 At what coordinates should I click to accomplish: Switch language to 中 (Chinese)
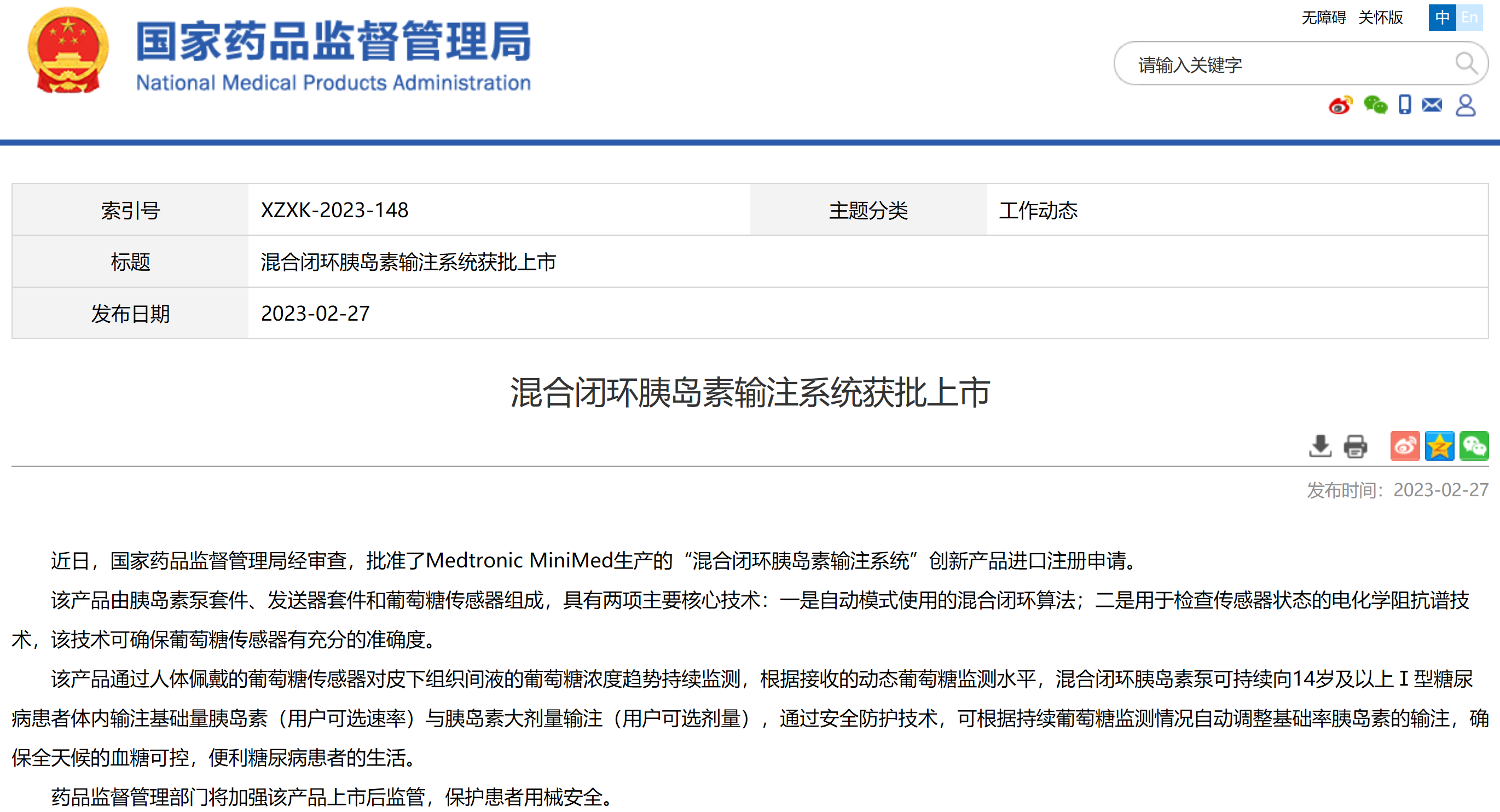[x=1442, y=18]
